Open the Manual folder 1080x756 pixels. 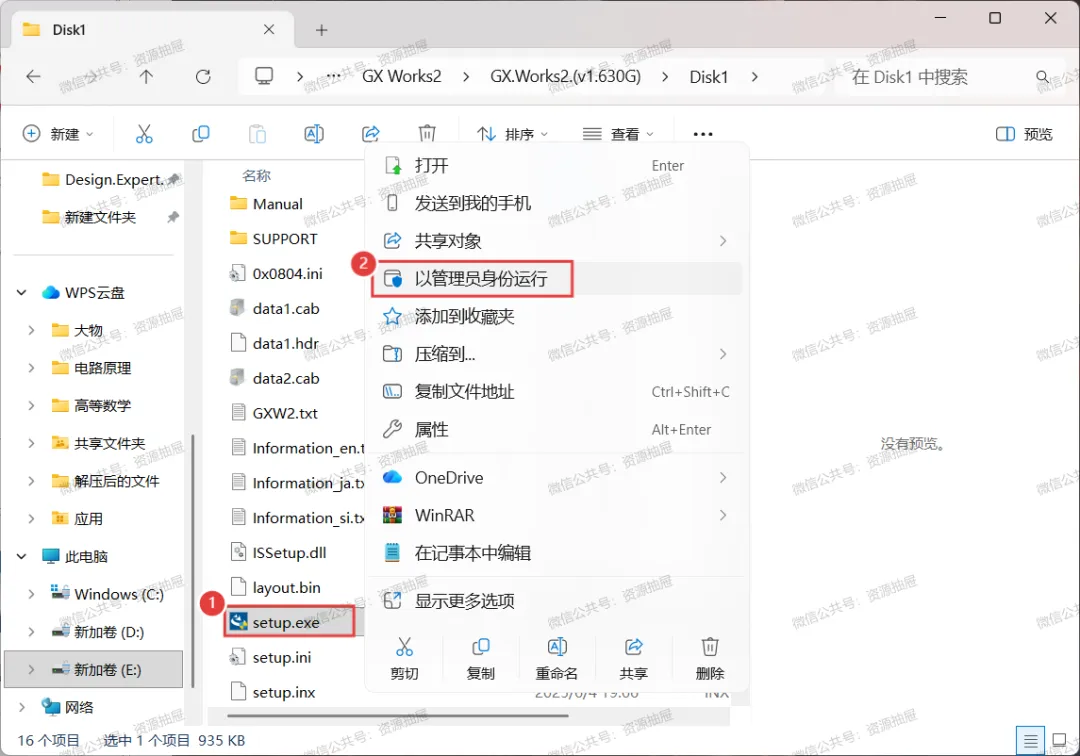(278, 204)
